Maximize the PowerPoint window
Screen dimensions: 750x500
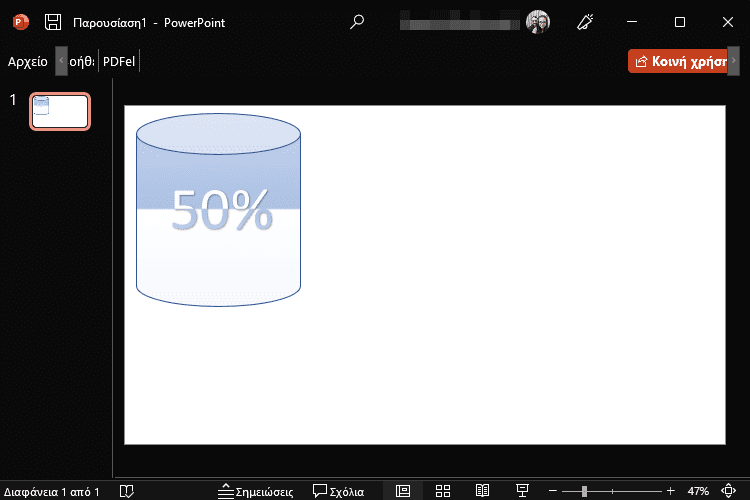680,22
